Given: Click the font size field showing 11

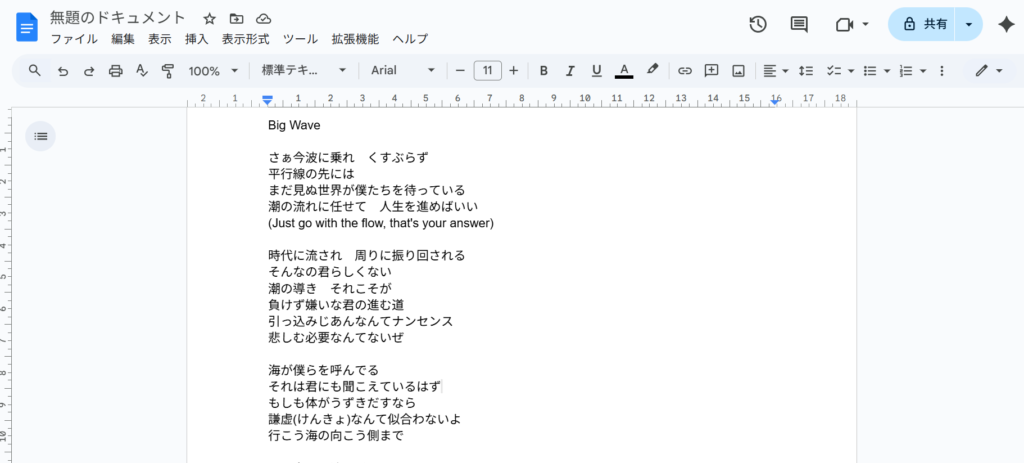Looking at the screenshot, I should [x=487, y=71].
